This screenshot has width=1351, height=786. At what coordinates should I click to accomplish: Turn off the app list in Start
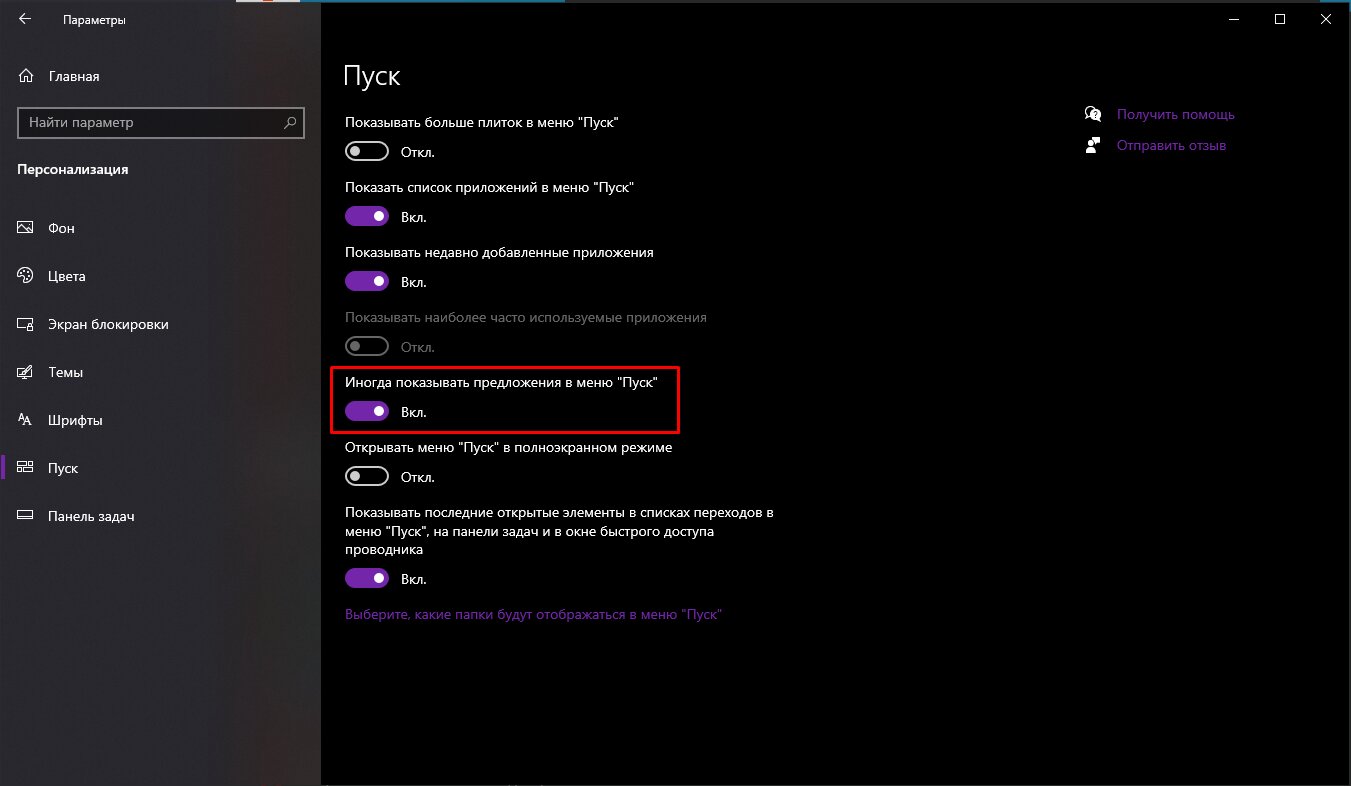(x=367, y=217)
